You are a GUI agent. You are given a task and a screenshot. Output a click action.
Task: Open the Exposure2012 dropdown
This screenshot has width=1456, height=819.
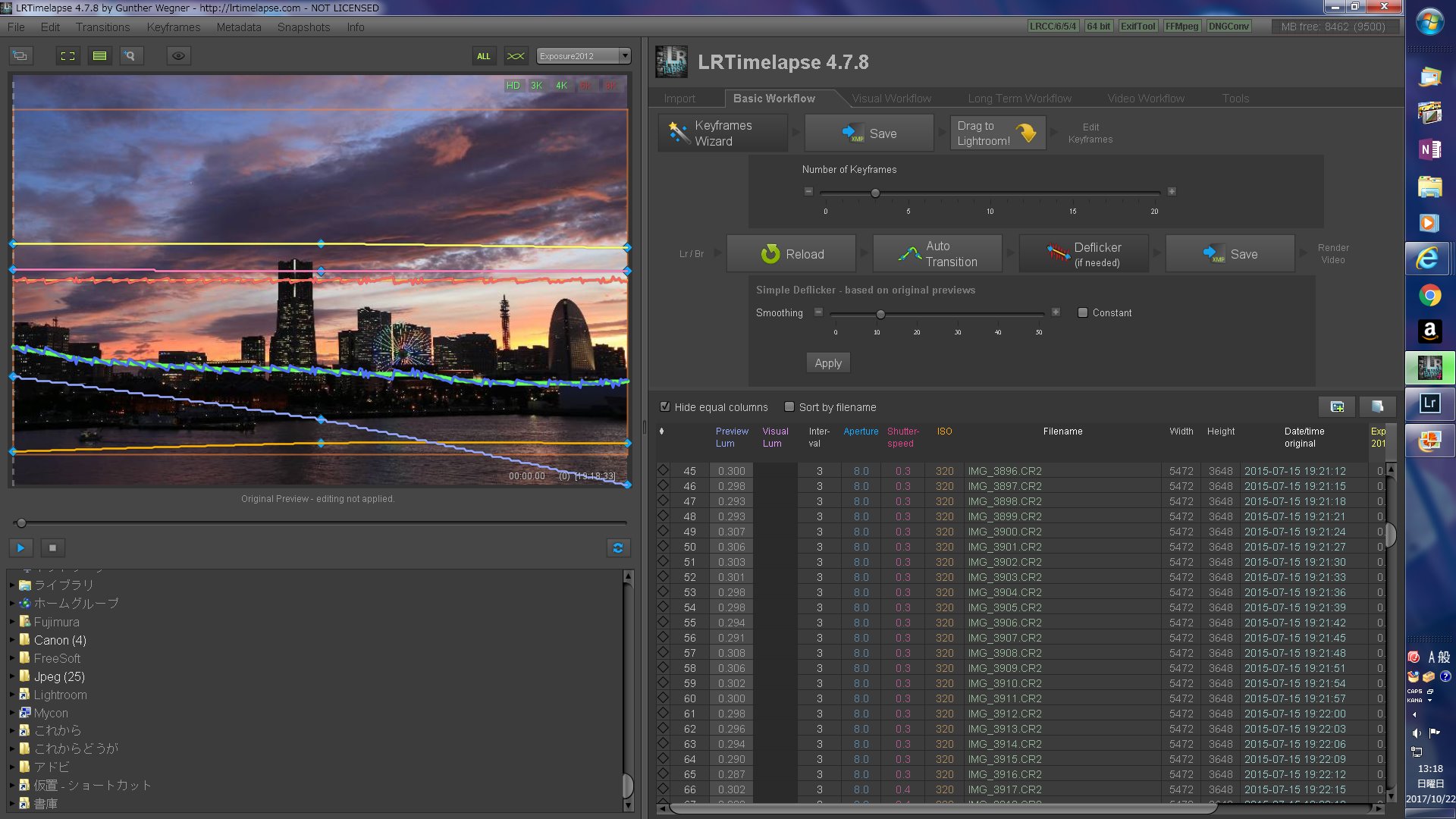point(583,56)
